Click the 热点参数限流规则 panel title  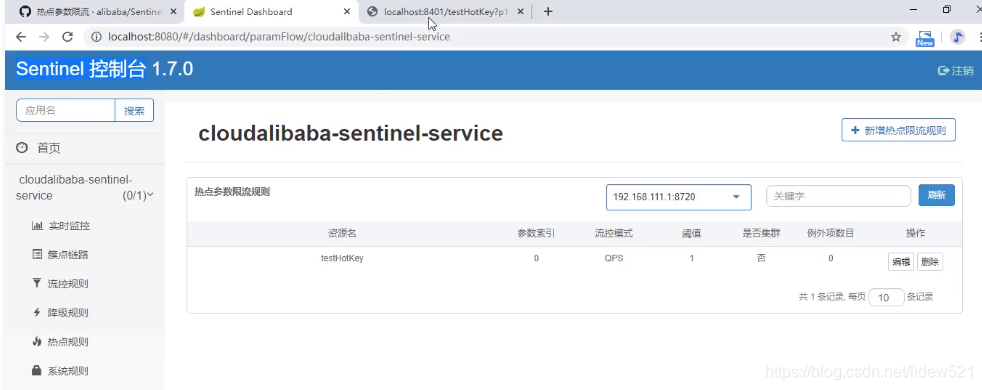coord(232,192)
